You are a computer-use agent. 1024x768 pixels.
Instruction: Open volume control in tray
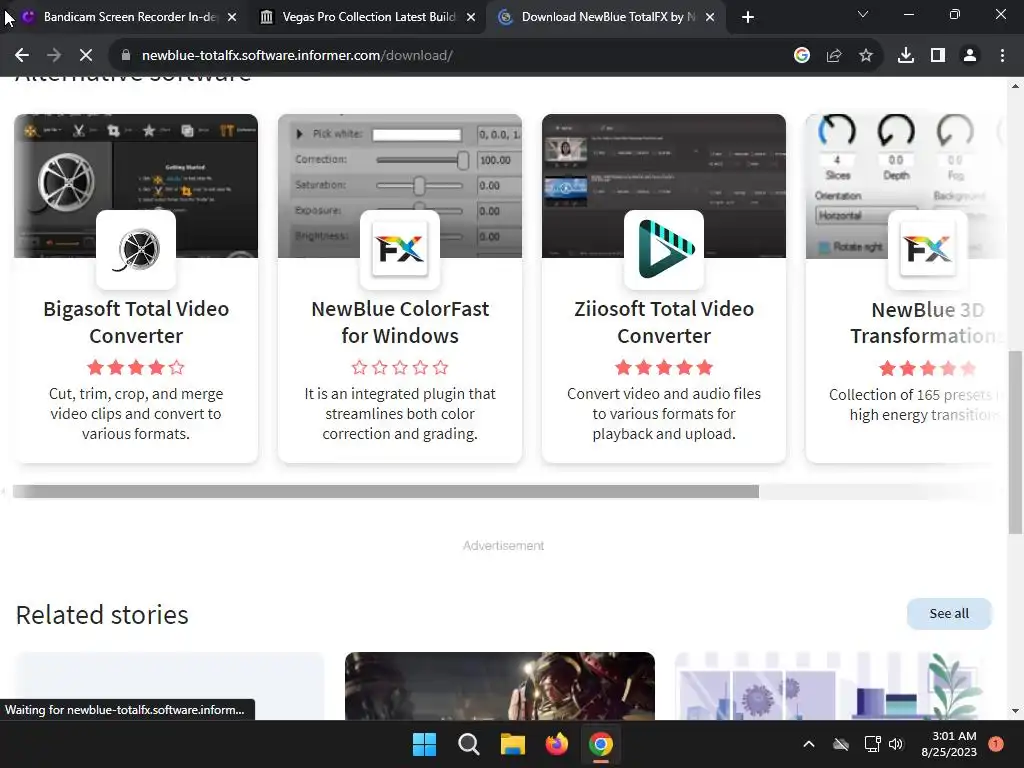(x=896, y=744)
